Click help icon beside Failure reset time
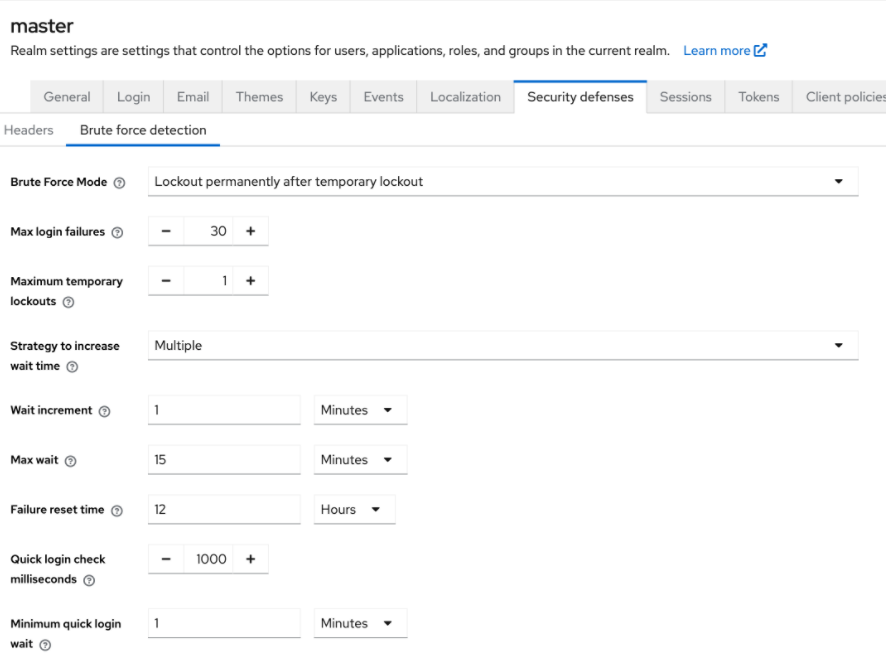This screenshot has height=662, width=886. (x=117, y=511)
